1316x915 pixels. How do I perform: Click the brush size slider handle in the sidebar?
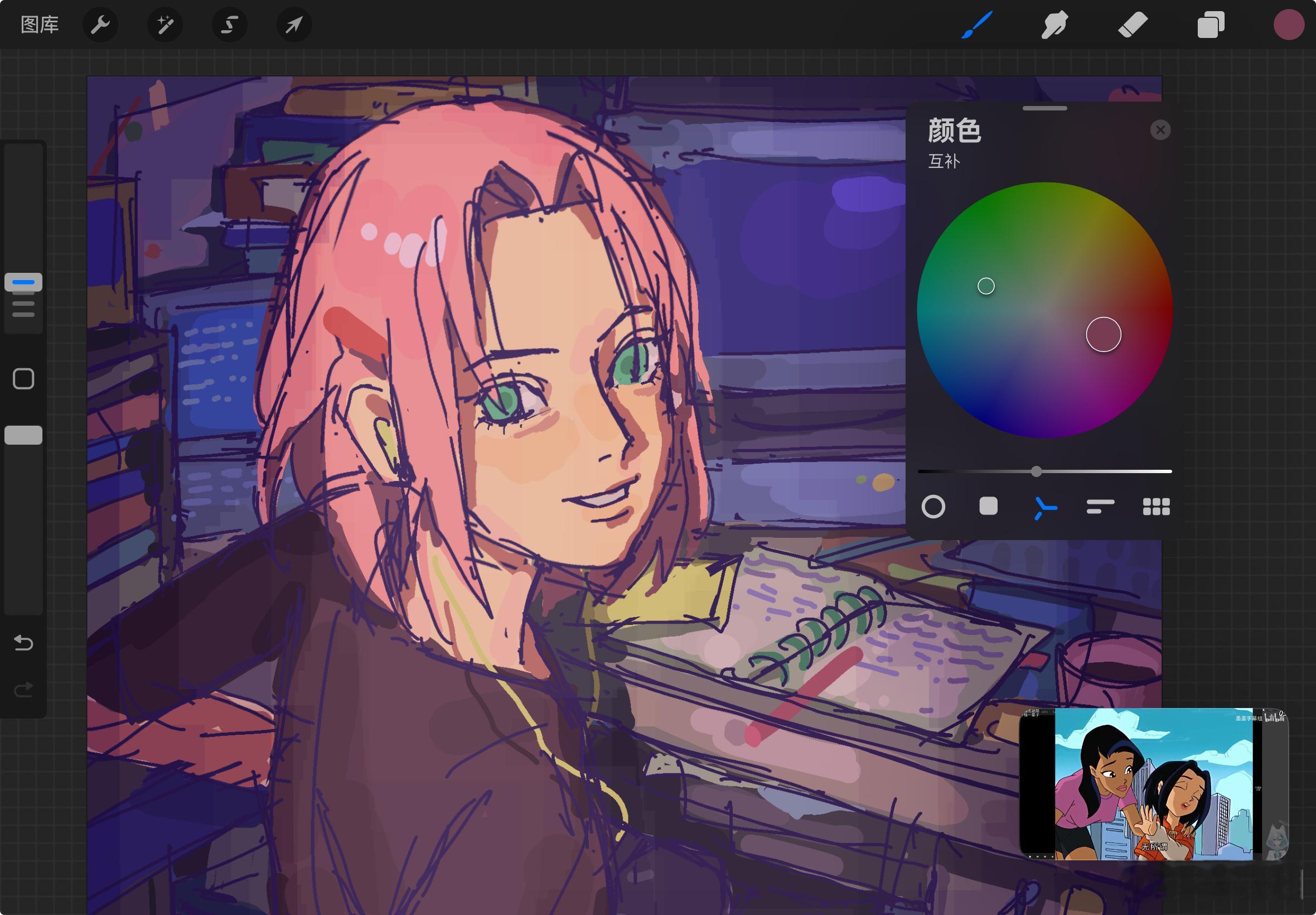tap(23, 282)
